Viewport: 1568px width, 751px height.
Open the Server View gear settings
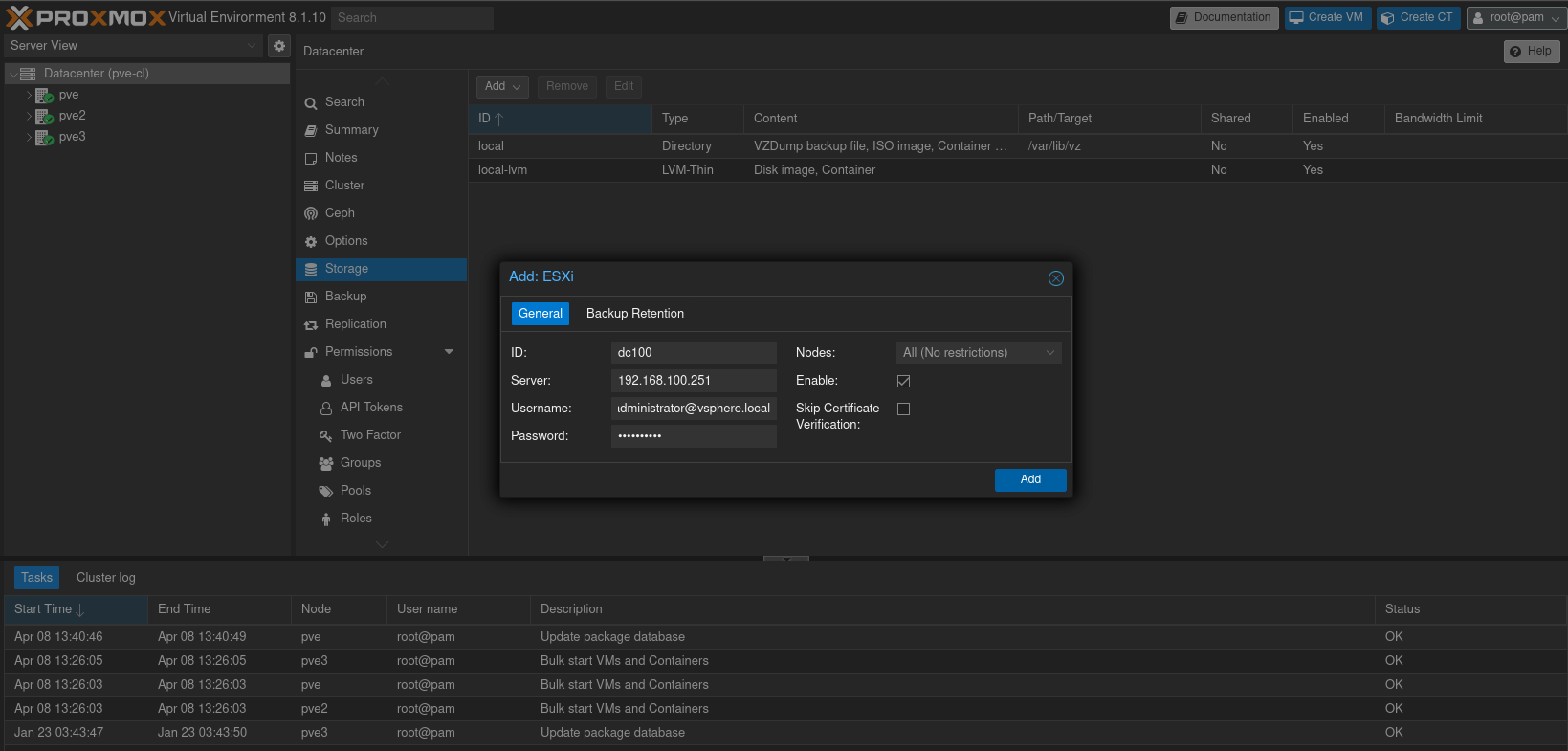278,45
